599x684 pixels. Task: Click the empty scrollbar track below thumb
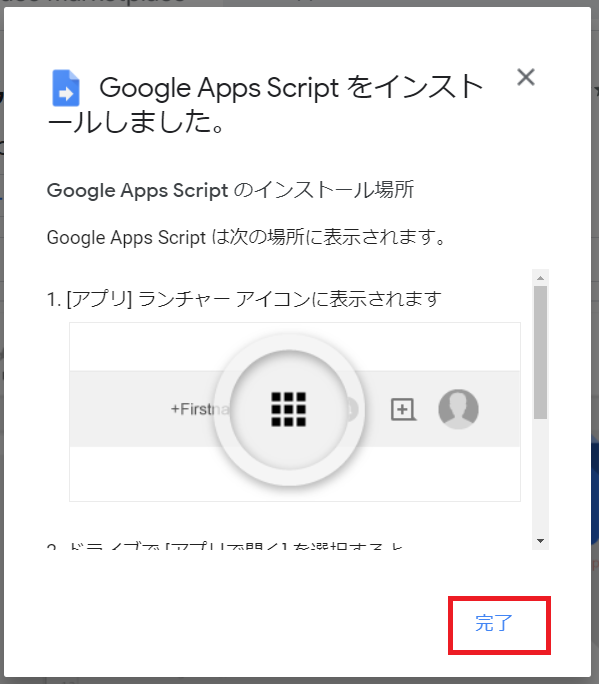pos(541,477)
